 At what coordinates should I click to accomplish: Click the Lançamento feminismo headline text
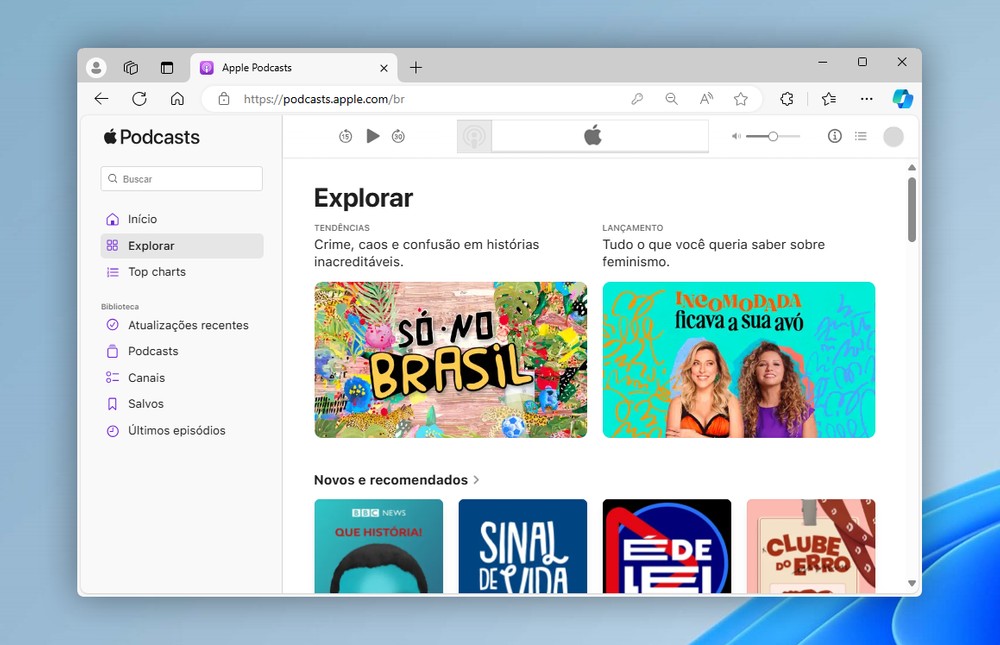714,253
